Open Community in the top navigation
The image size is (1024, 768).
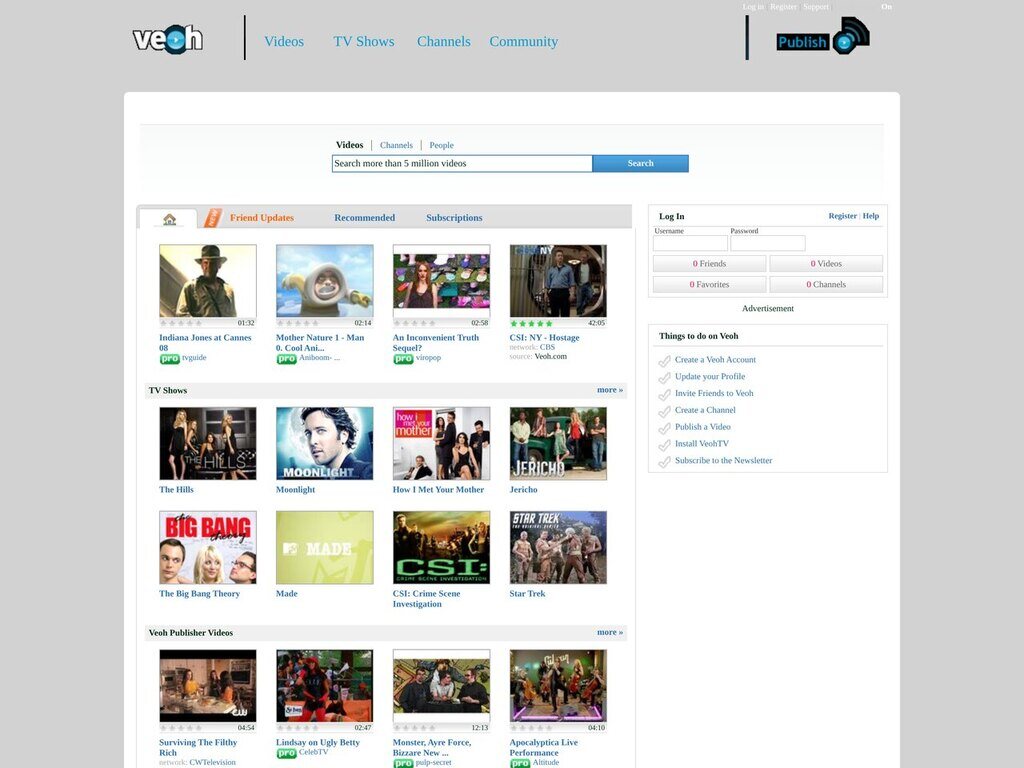(x=524, y=41)
